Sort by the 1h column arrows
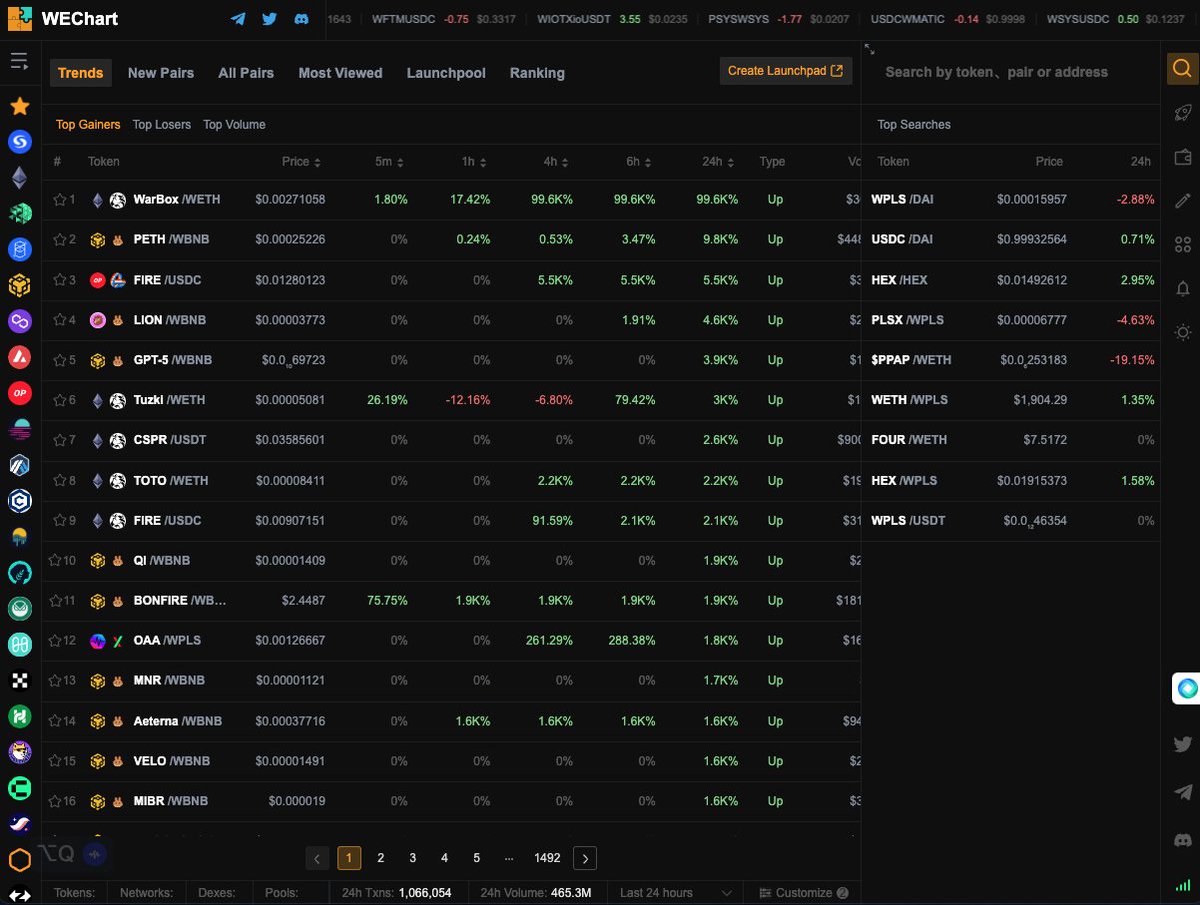 pos(483,162)
